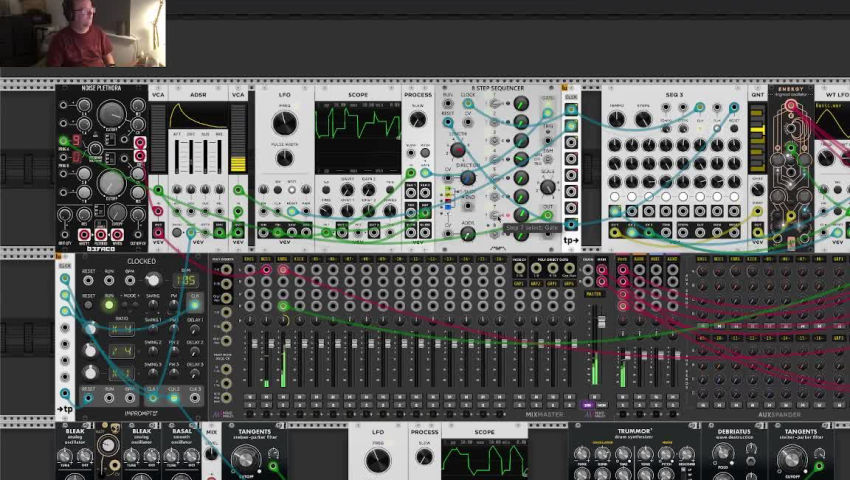Toggle the SEQ 3 first step LED button

(x=614, y=196)
